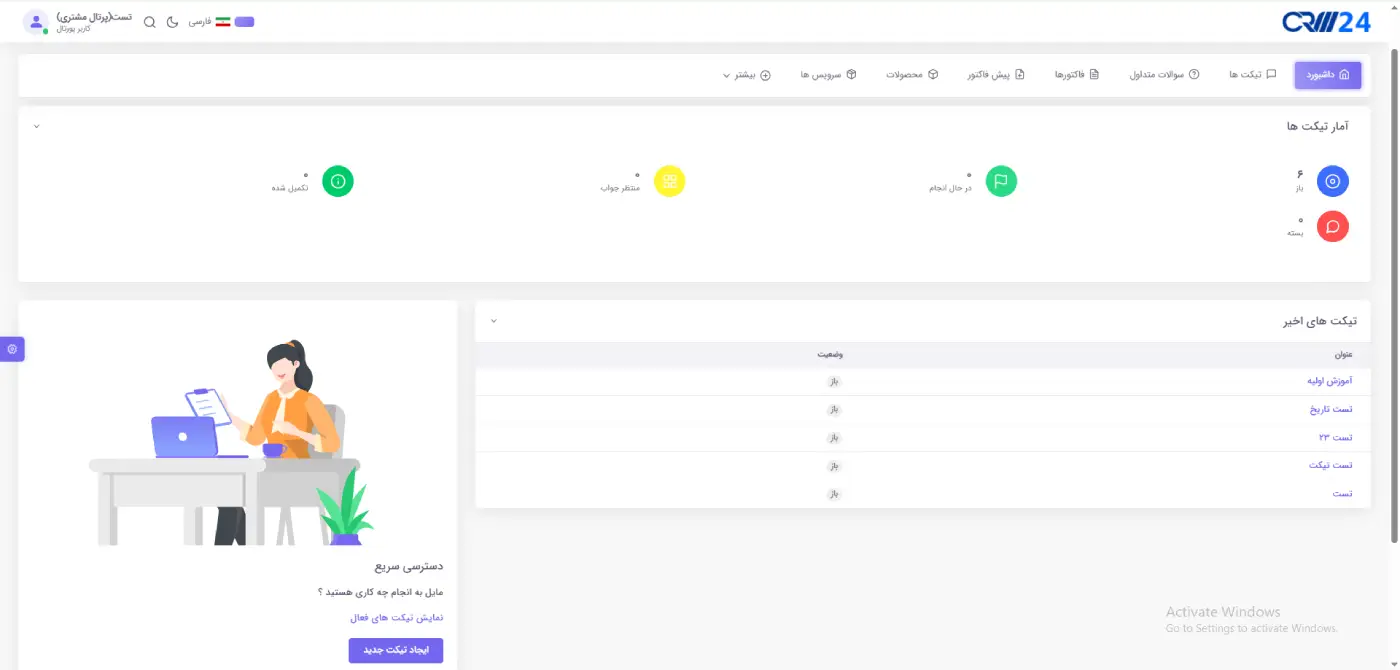
Task: Open the تیکت ها menu tab
Action: (1252, 75)
